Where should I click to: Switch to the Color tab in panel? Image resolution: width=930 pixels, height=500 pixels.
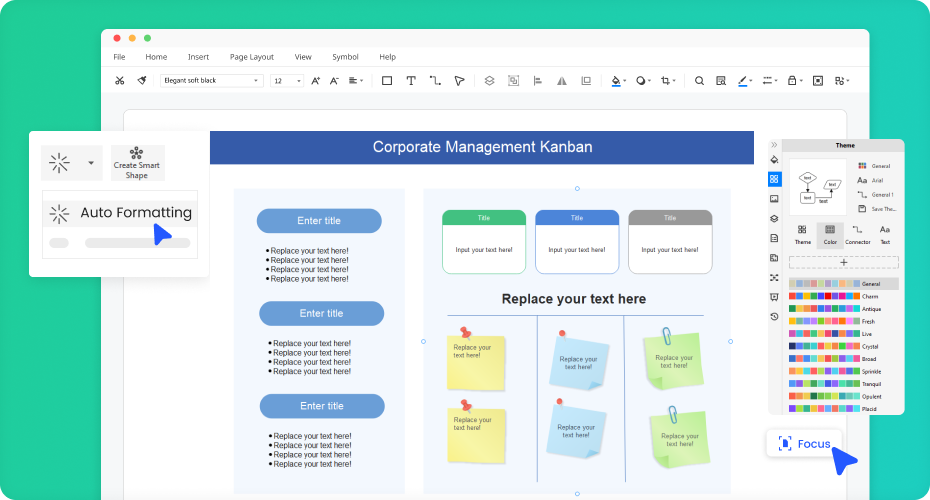pyautogui.click(x=830, y=235)
